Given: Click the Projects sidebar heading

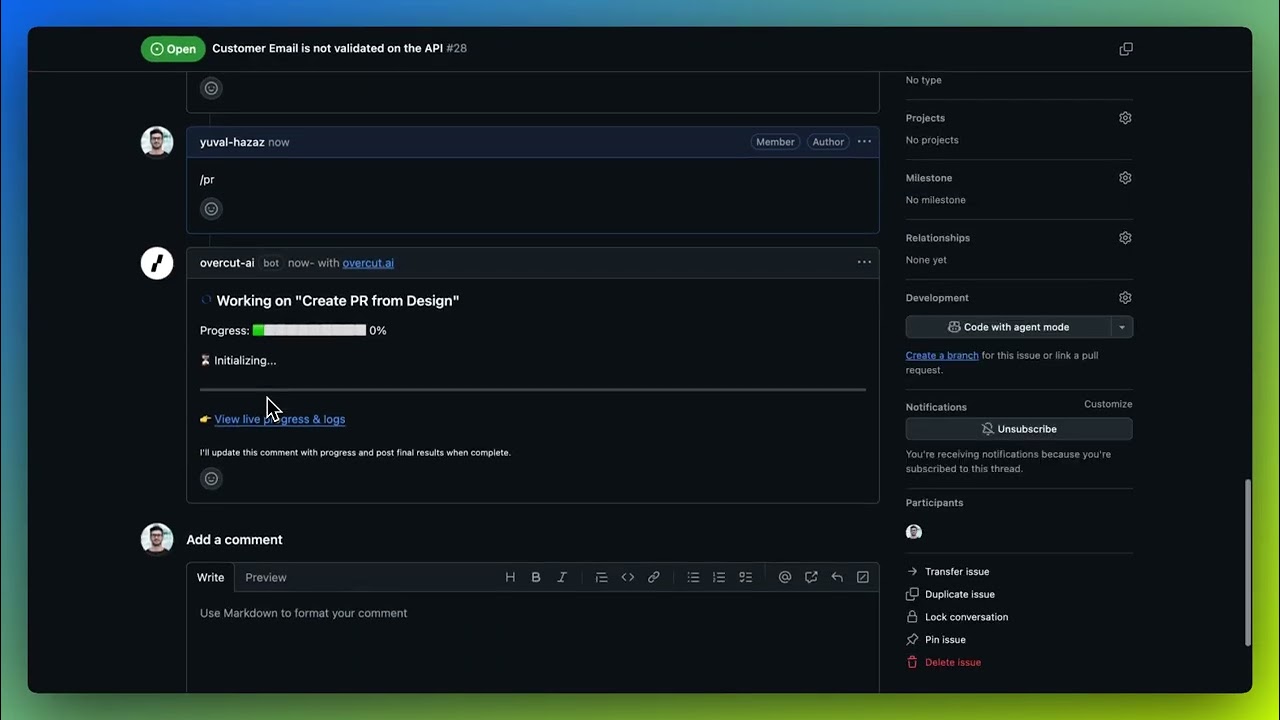Looking at the screenshot, I should point(925,118).
